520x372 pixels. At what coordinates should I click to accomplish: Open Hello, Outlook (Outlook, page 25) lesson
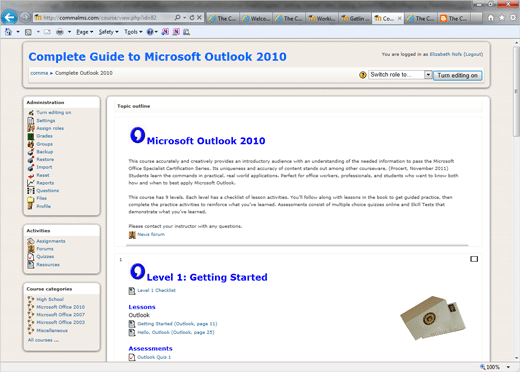coord(176,332)
